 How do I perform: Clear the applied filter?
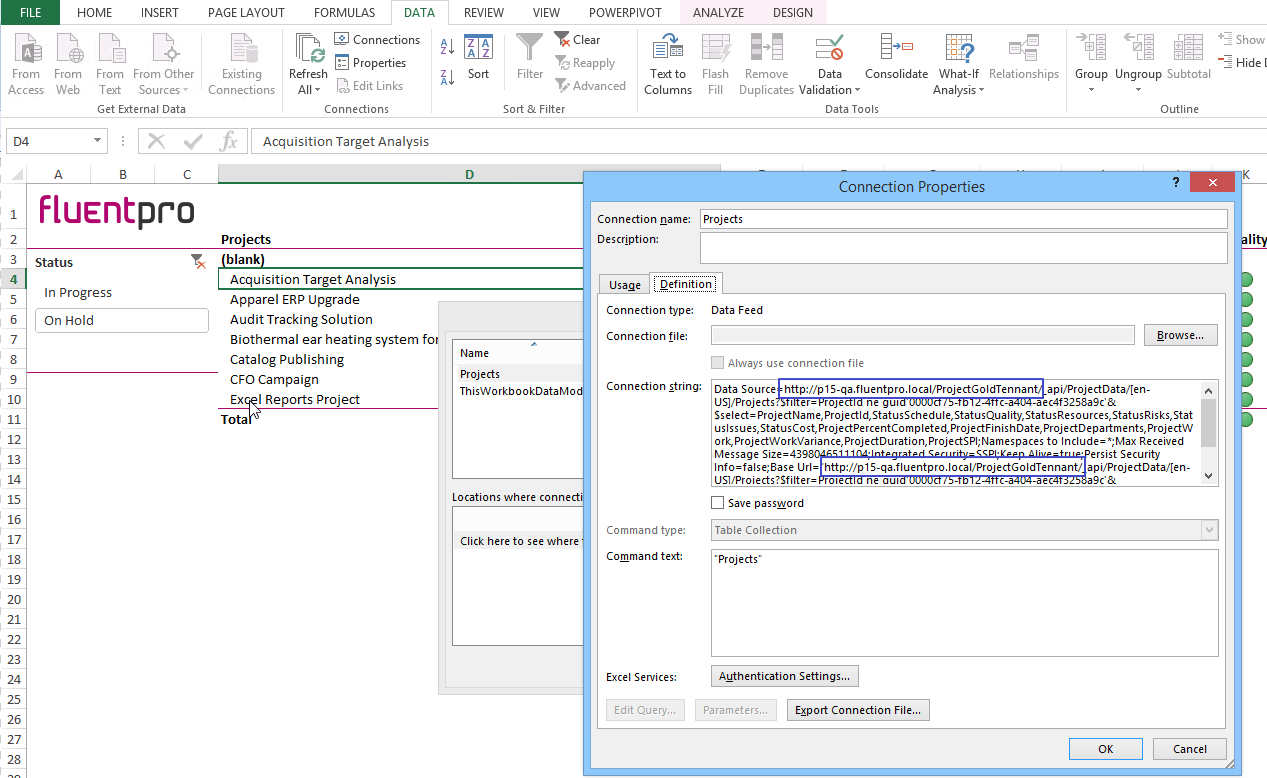pos(578,40)
